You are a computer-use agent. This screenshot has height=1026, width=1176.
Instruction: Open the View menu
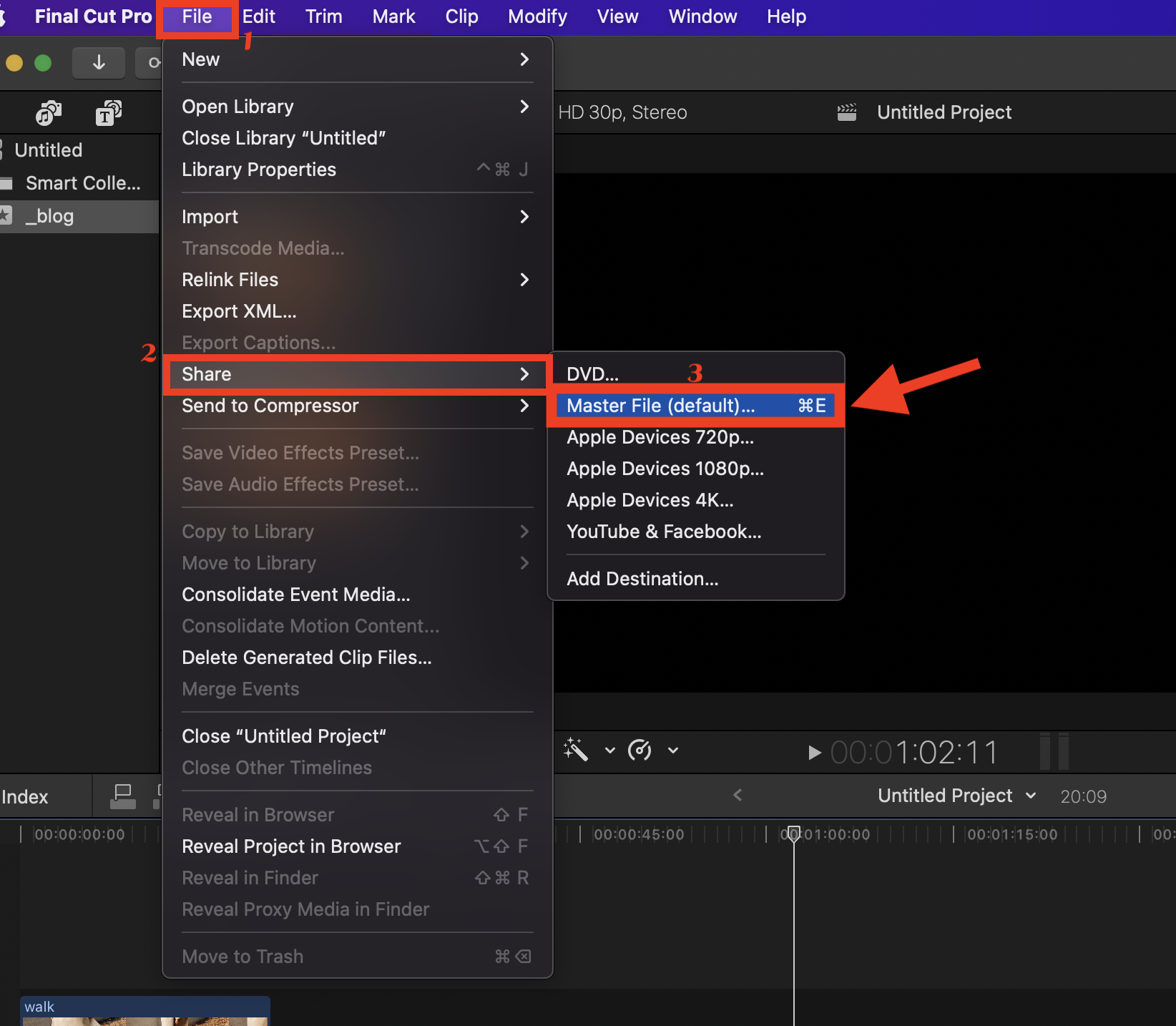point(617,16)
